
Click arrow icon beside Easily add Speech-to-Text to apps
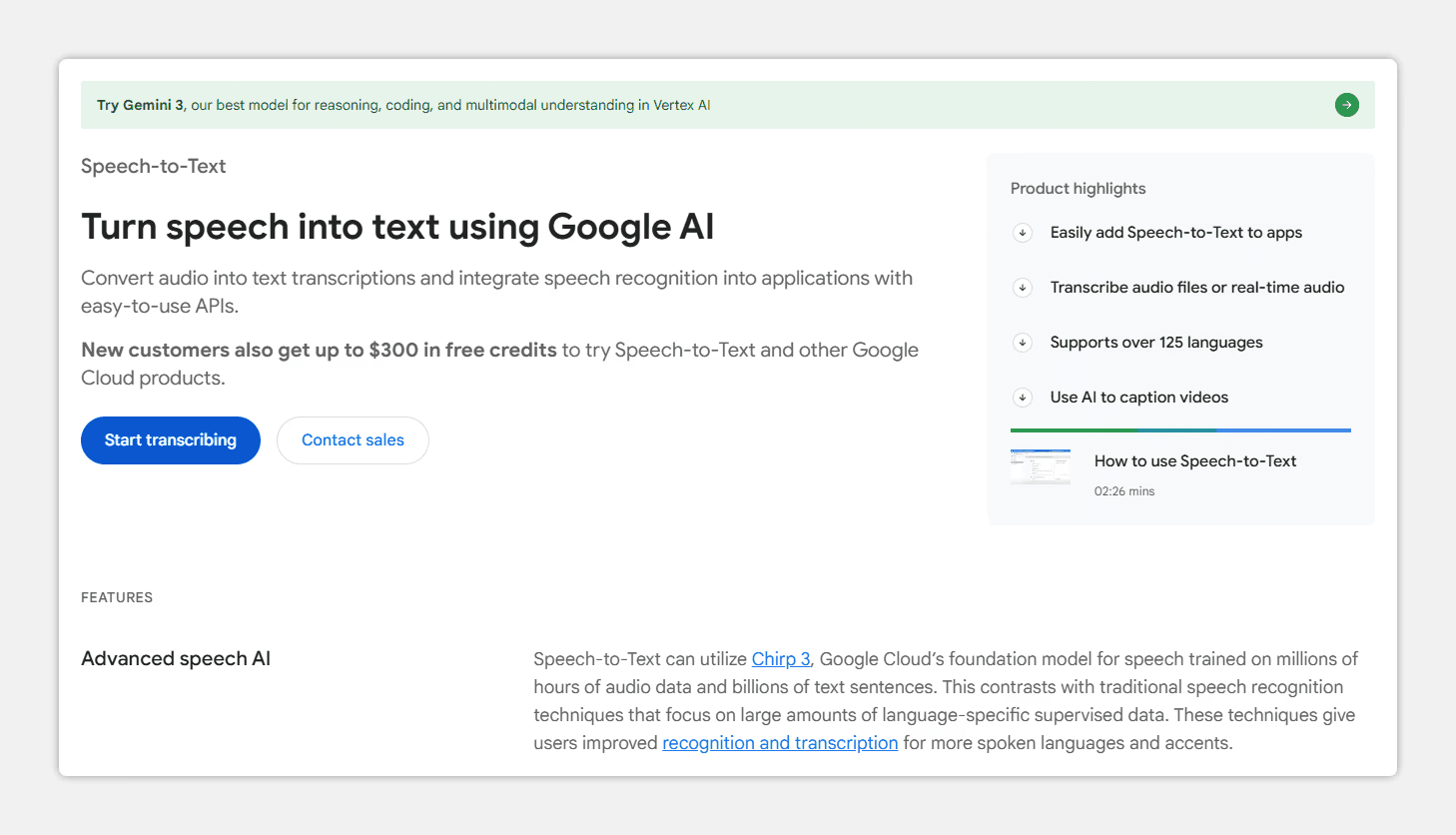click(x=1023, y=233)
